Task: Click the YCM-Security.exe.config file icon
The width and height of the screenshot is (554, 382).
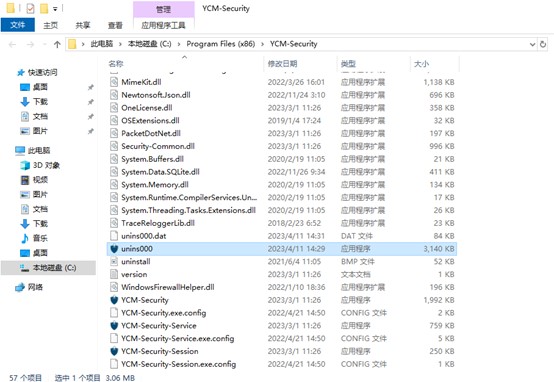Action: [x=114, y=313]
